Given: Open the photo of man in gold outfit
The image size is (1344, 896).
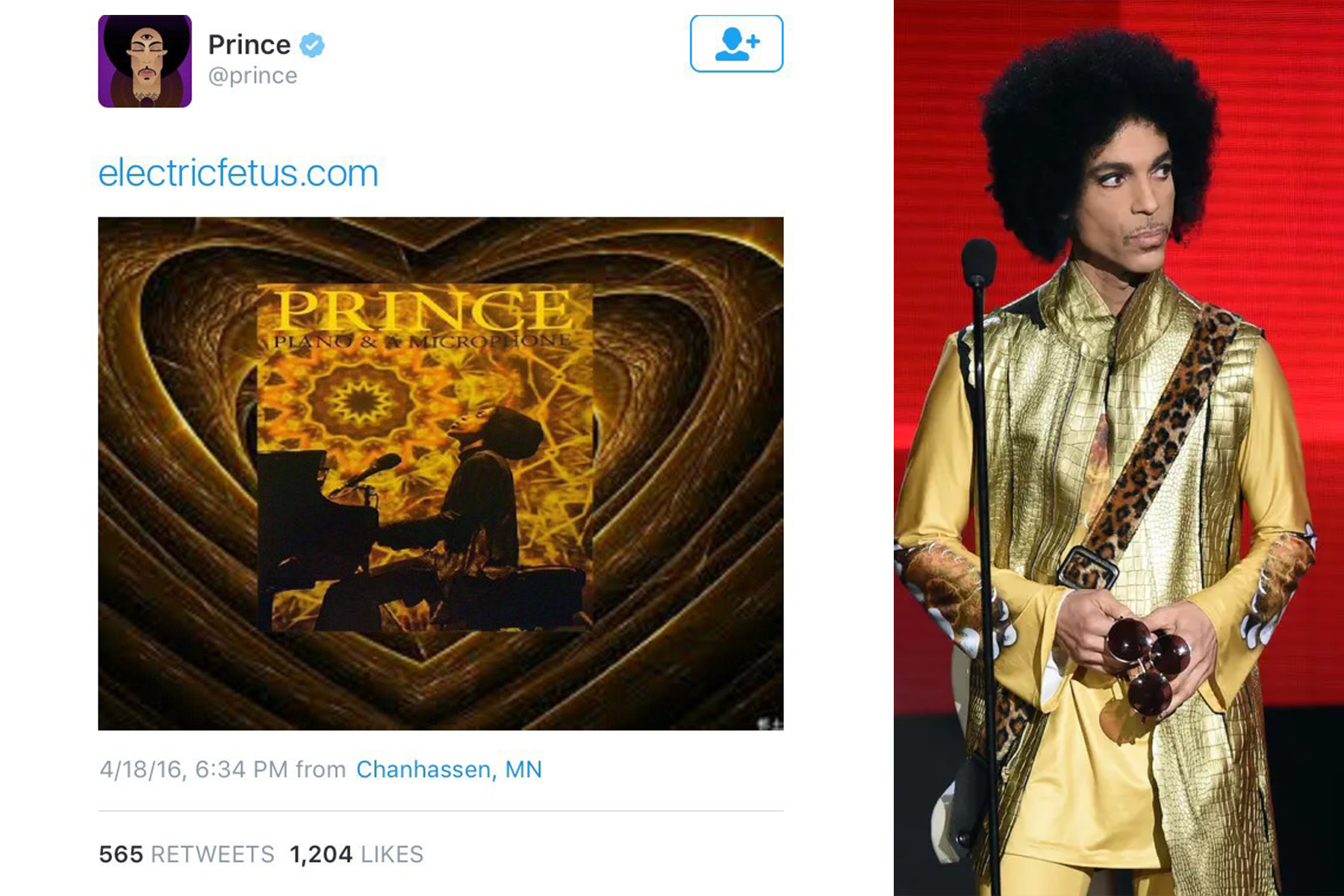Looking at the screenshot, I should click(1119, 448).
